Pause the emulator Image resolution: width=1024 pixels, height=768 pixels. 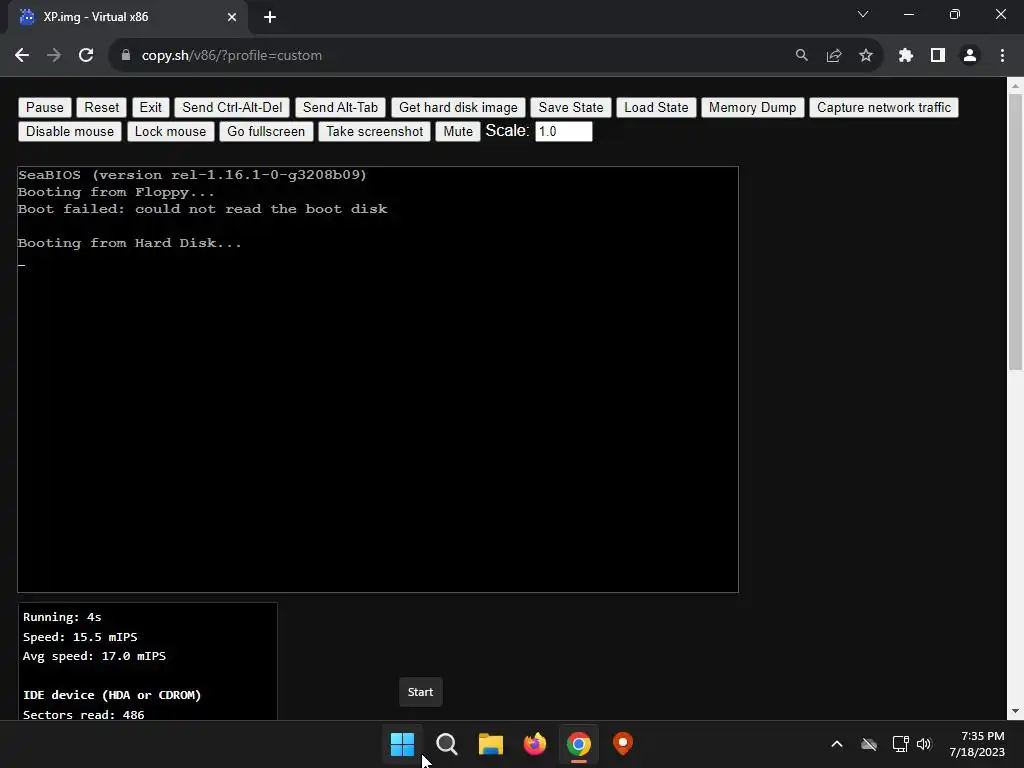coord(44,107)
